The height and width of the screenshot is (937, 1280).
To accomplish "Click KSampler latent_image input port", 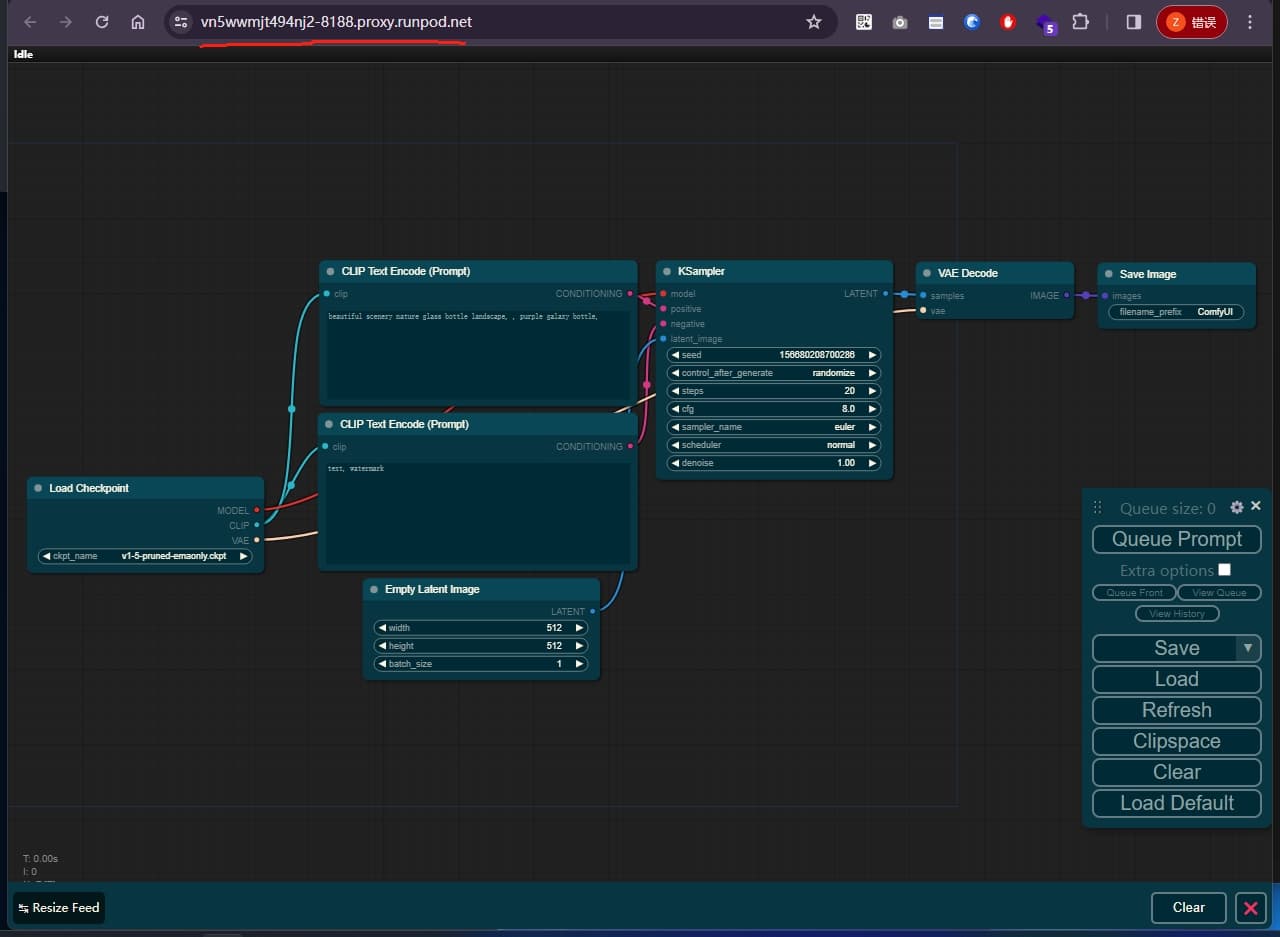I will point(663,339).
